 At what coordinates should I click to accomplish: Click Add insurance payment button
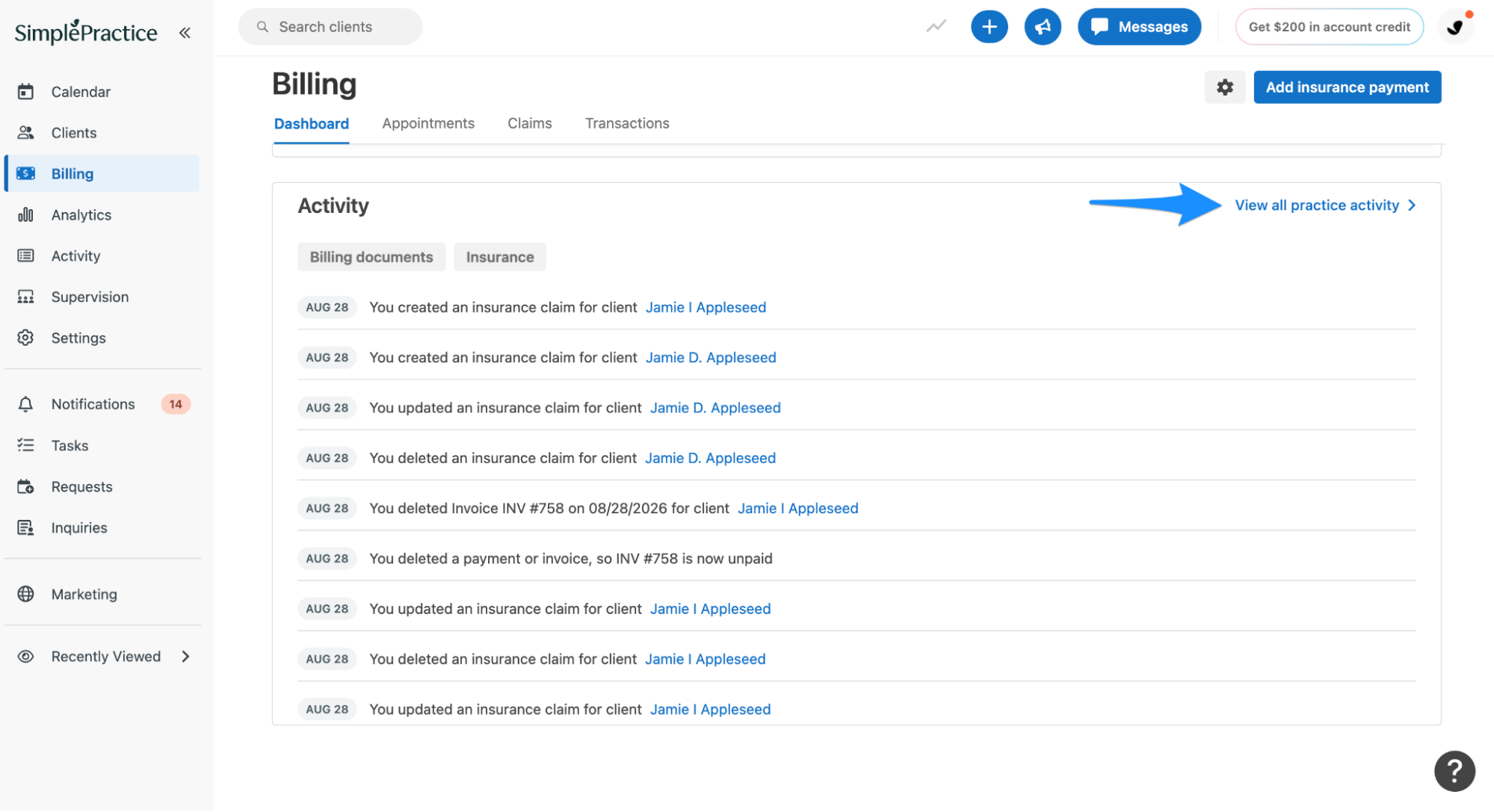point(1347,87)
